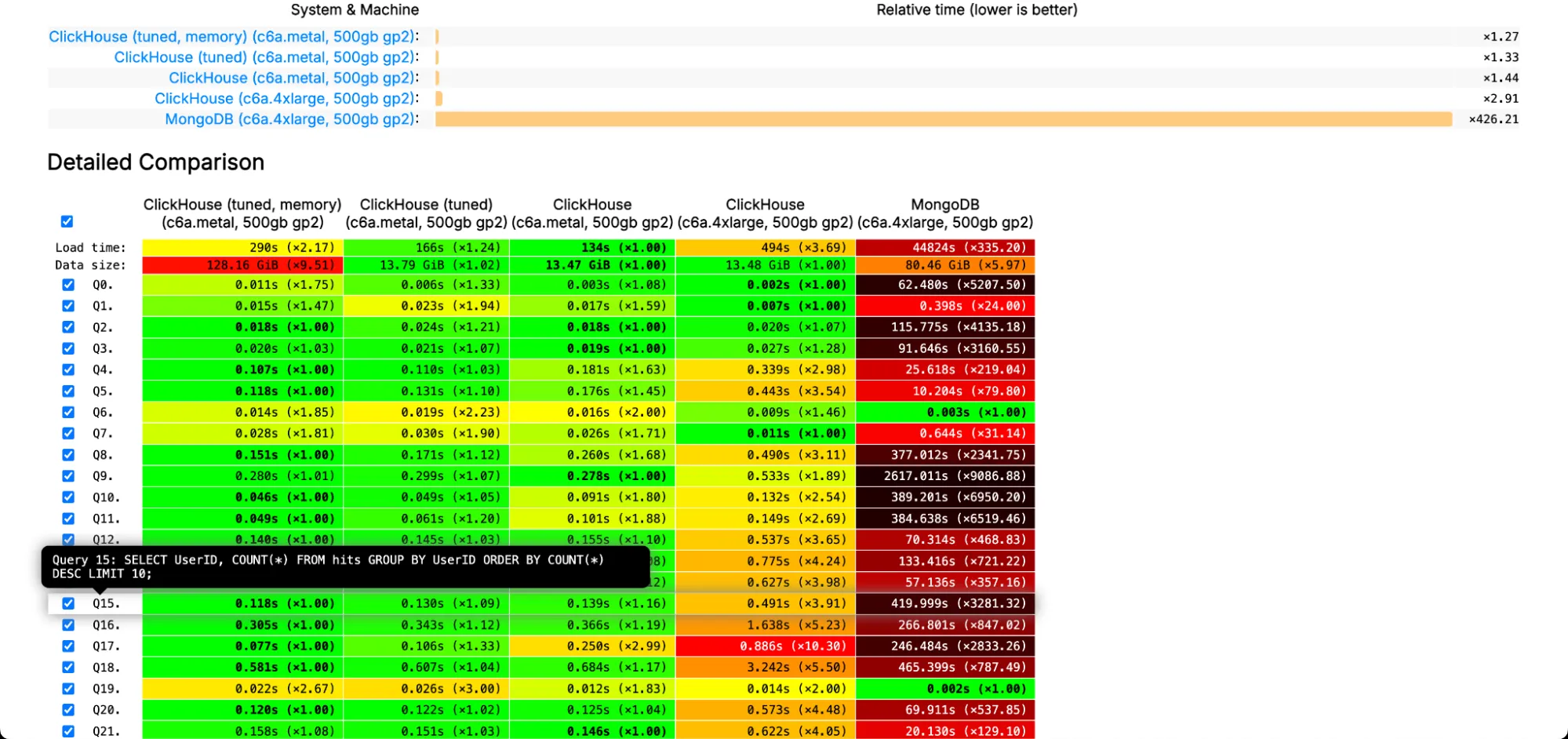Uncheck the Q15 query checkbox
Viewport: 1568px width, 739px height.
point(68,604)
